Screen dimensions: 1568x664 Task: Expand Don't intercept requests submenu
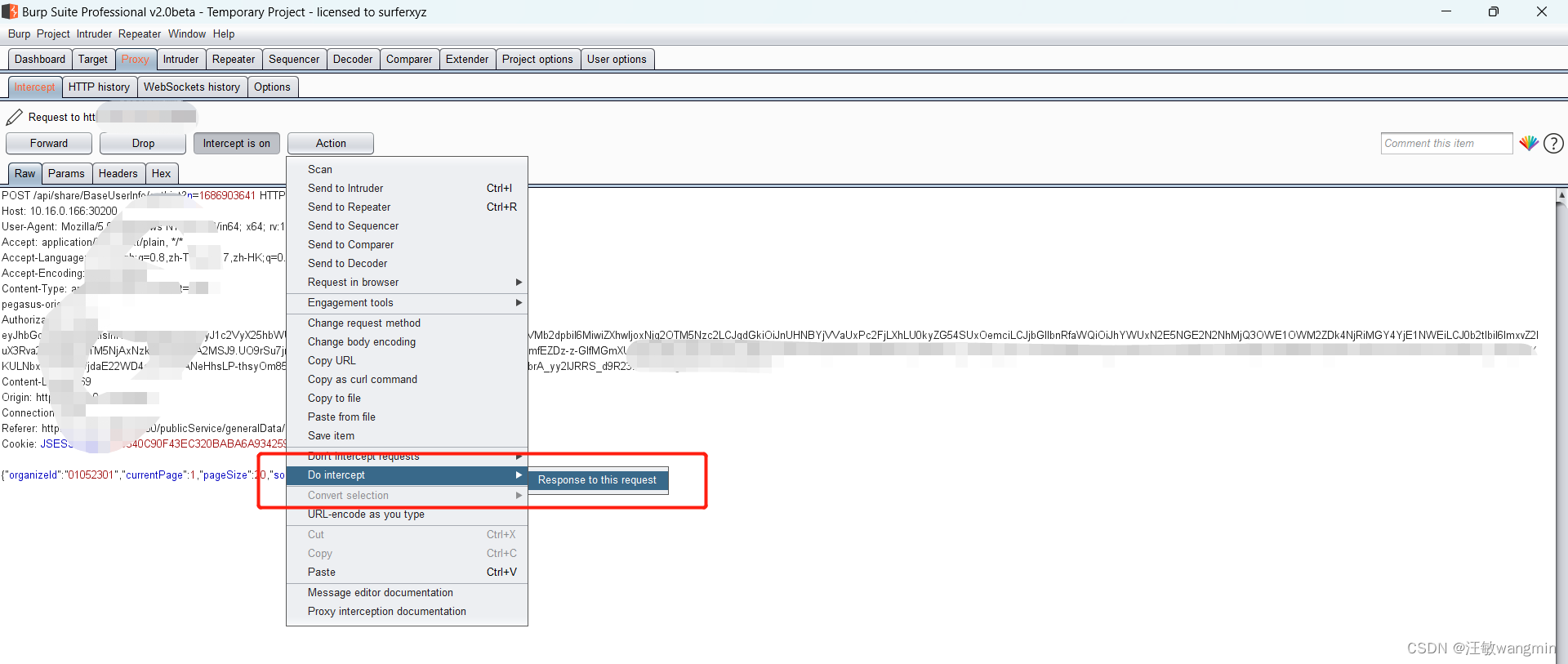(407, 457)
